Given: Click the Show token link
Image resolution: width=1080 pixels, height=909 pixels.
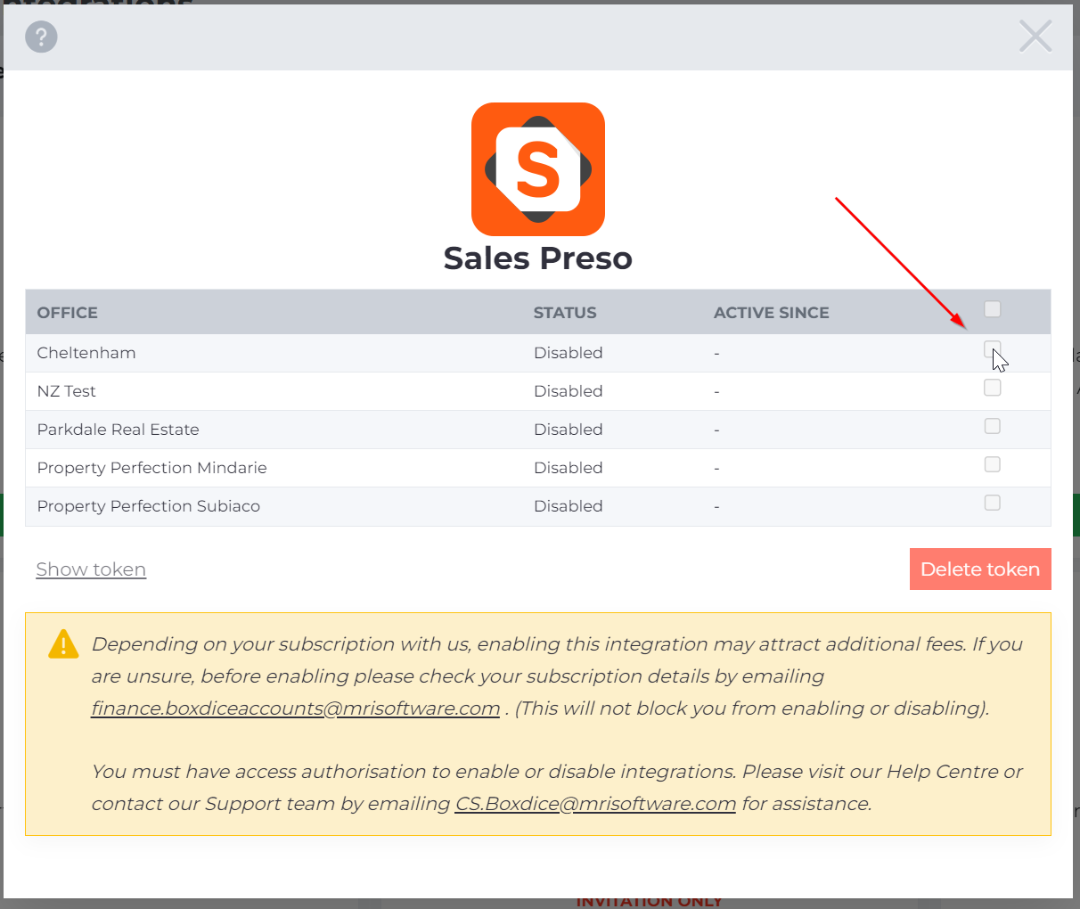Looking at the screenshot, I should 91,570.
